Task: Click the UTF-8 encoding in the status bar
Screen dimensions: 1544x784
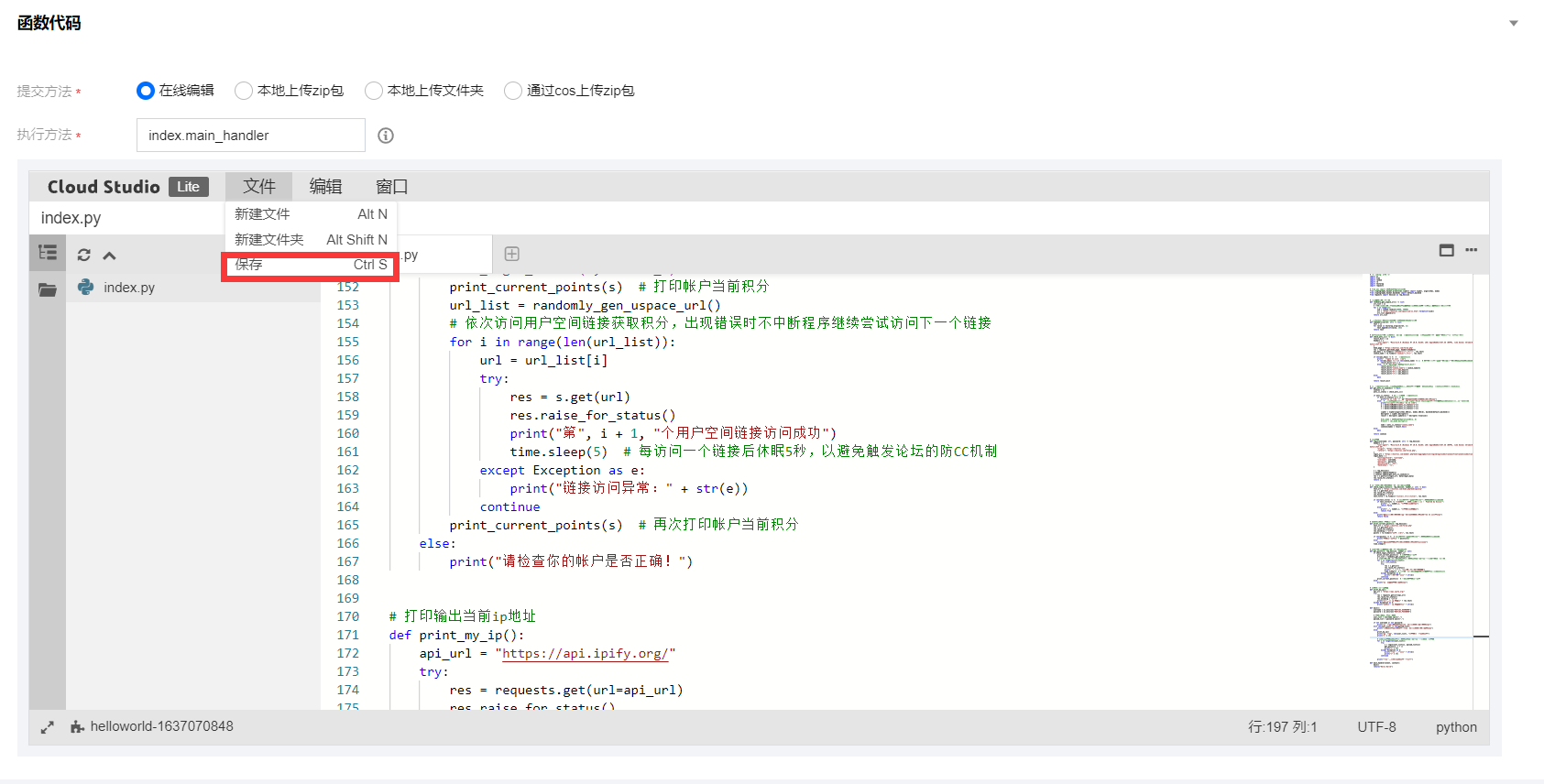Action: pos(1376,727)
